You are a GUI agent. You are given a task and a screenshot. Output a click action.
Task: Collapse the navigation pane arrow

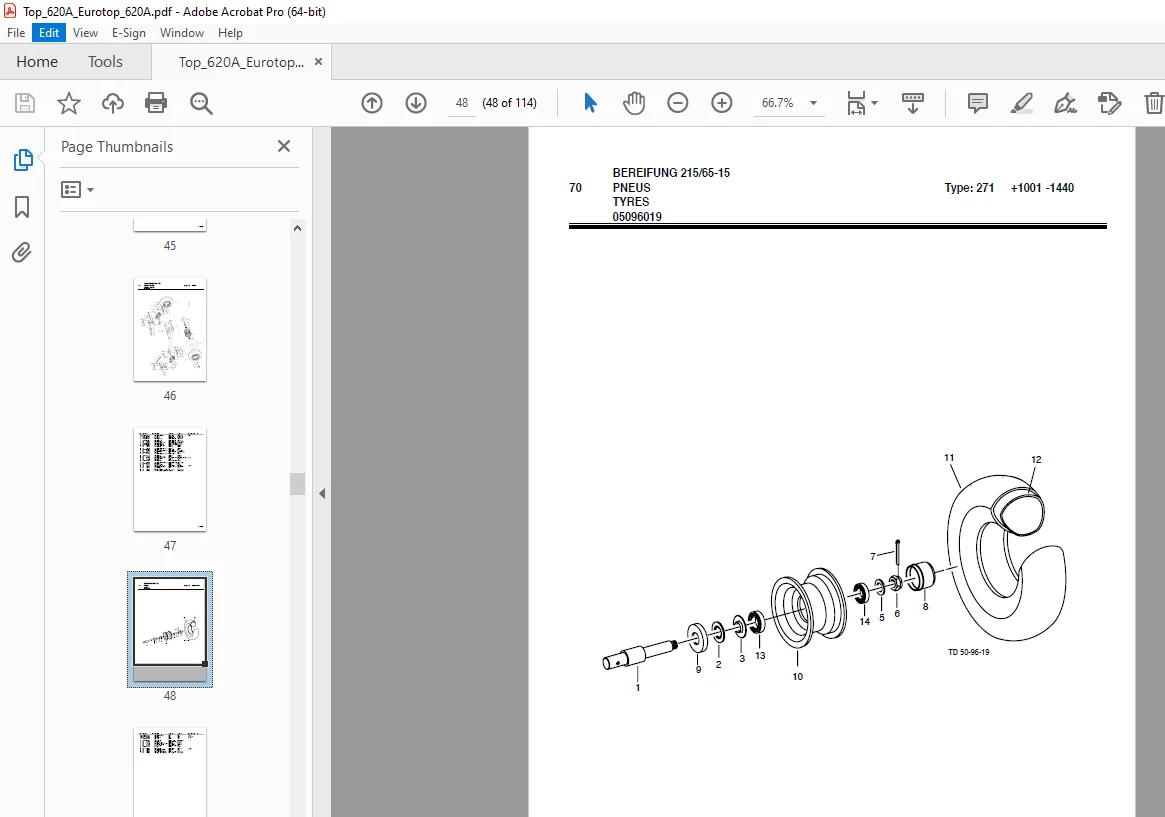click(322, 493)
